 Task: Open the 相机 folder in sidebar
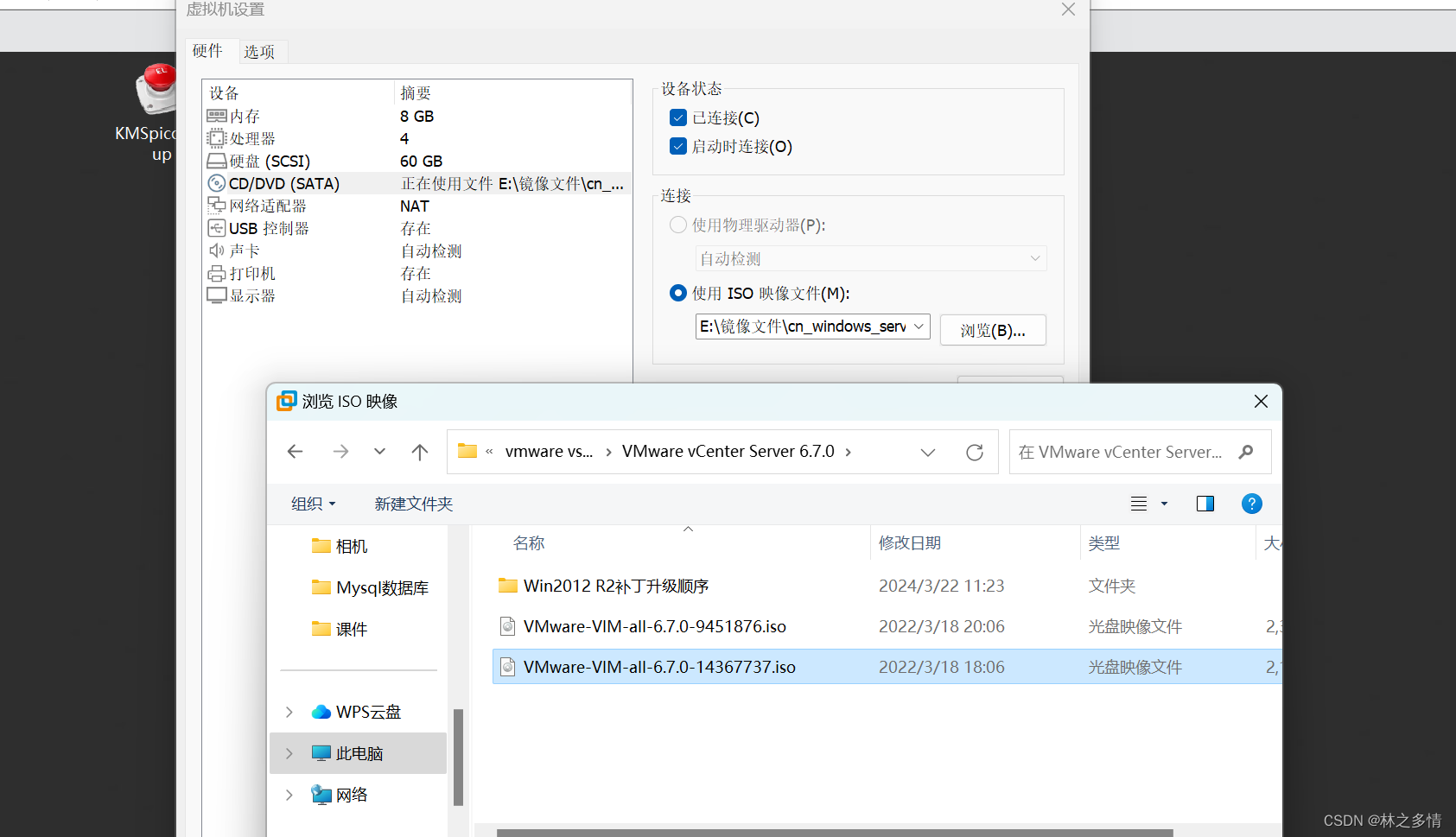[x=352, y=546]
